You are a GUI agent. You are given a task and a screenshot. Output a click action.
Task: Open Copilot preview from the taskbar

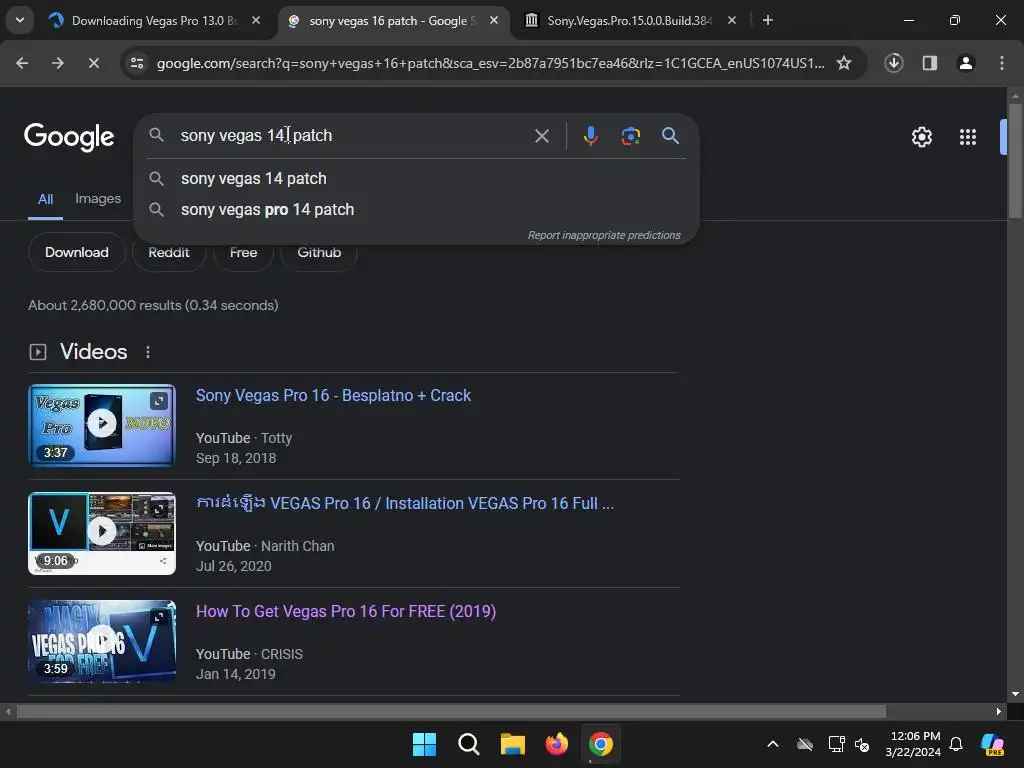[992, 744]
